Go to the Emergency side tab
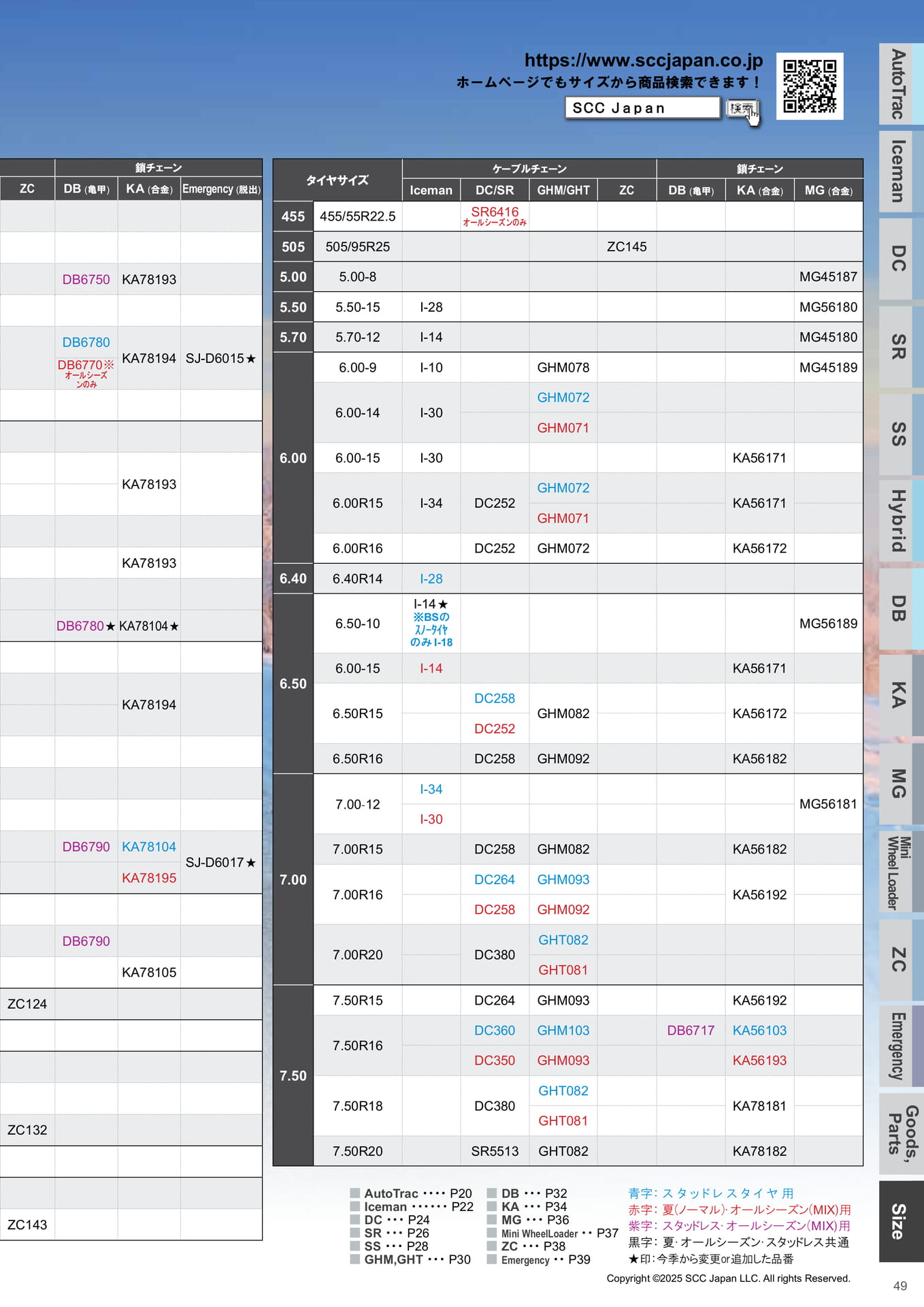 (x=900, y=1046)
